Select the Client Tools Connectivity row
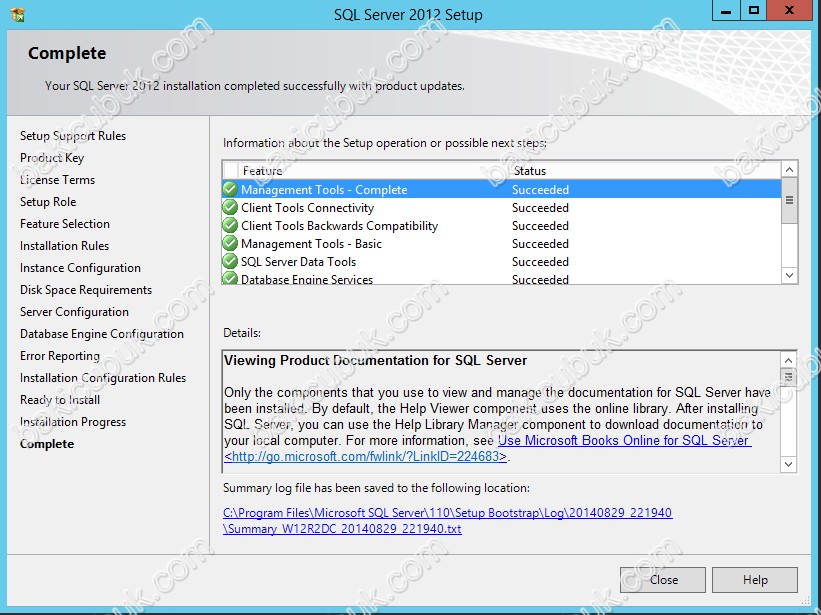 (x=502, y=208)
